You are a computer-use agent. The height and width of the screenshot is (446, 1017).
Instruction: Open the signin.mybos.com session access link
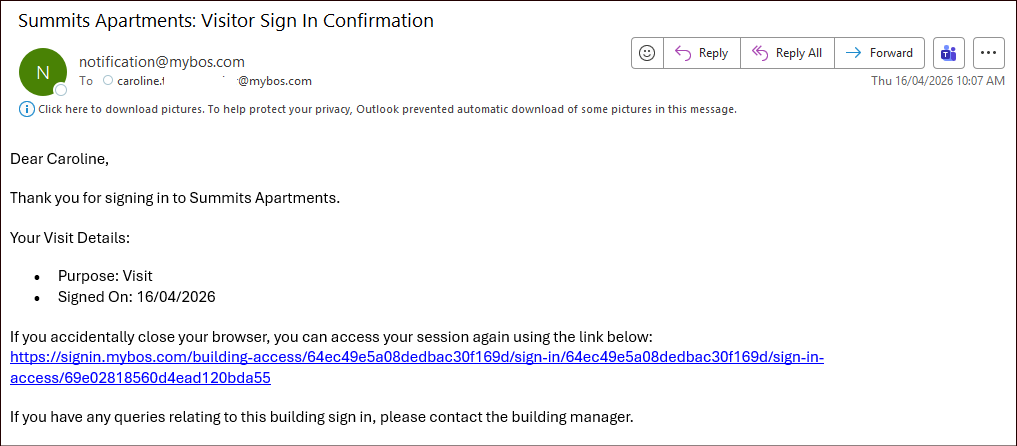[416, 357]
